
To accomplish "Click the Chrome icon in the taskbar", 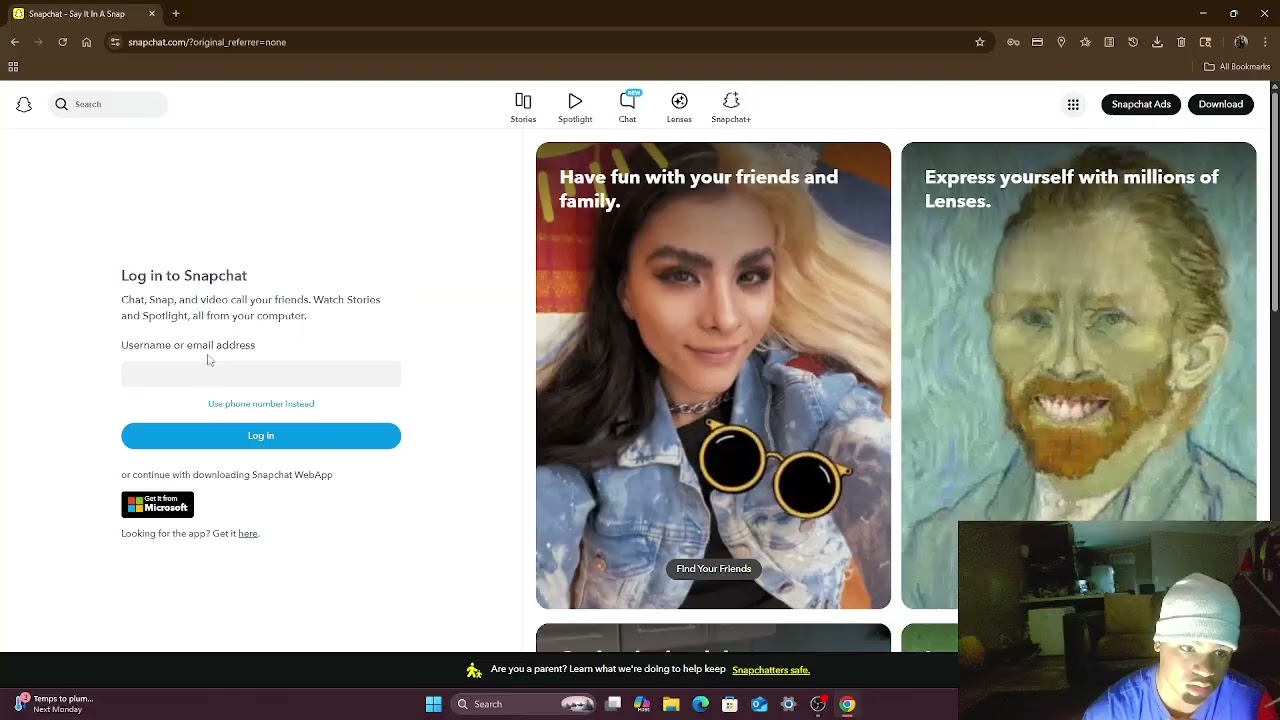I will [x=847, y=704].
